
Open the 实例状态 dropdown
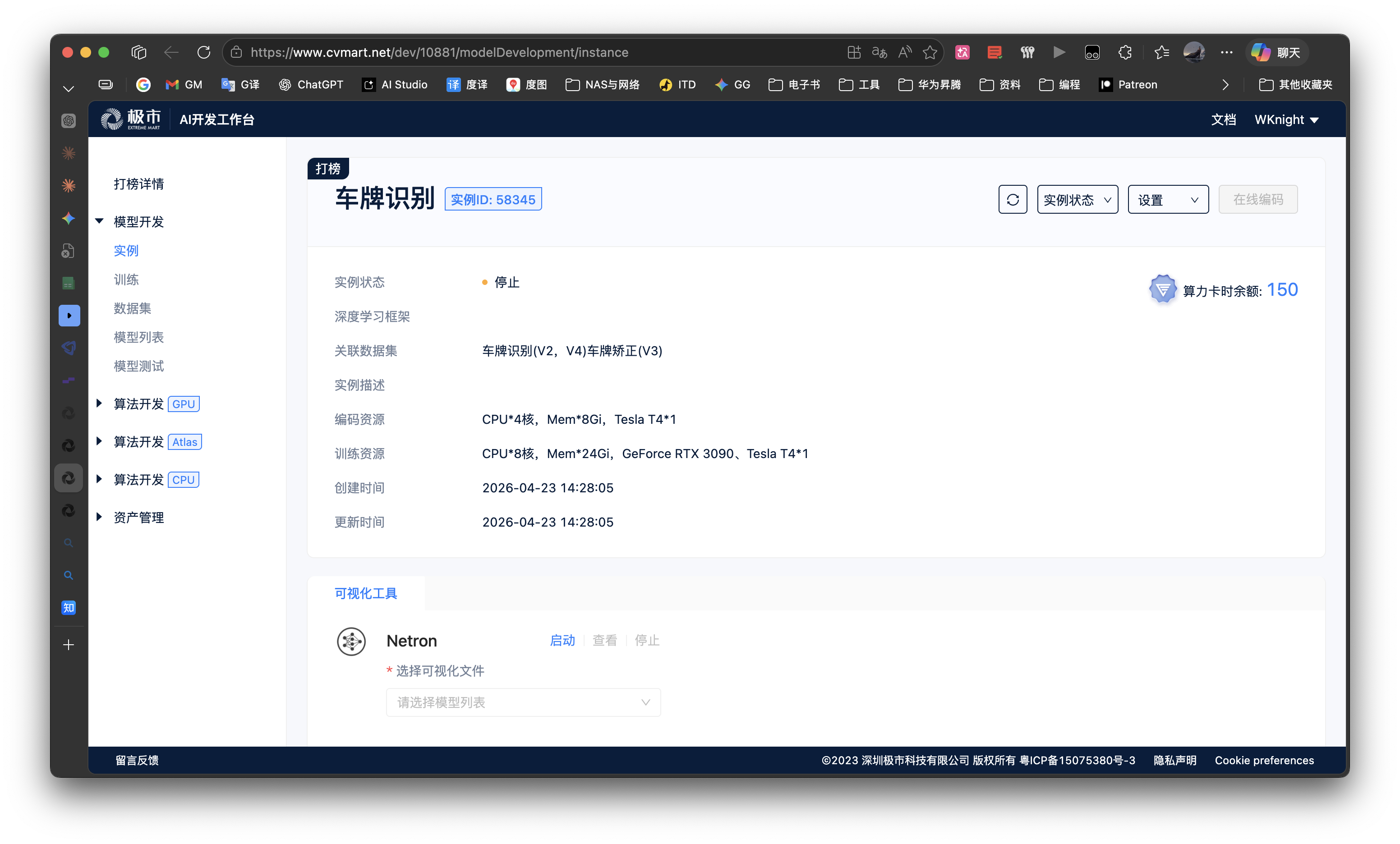(1078, 200)
